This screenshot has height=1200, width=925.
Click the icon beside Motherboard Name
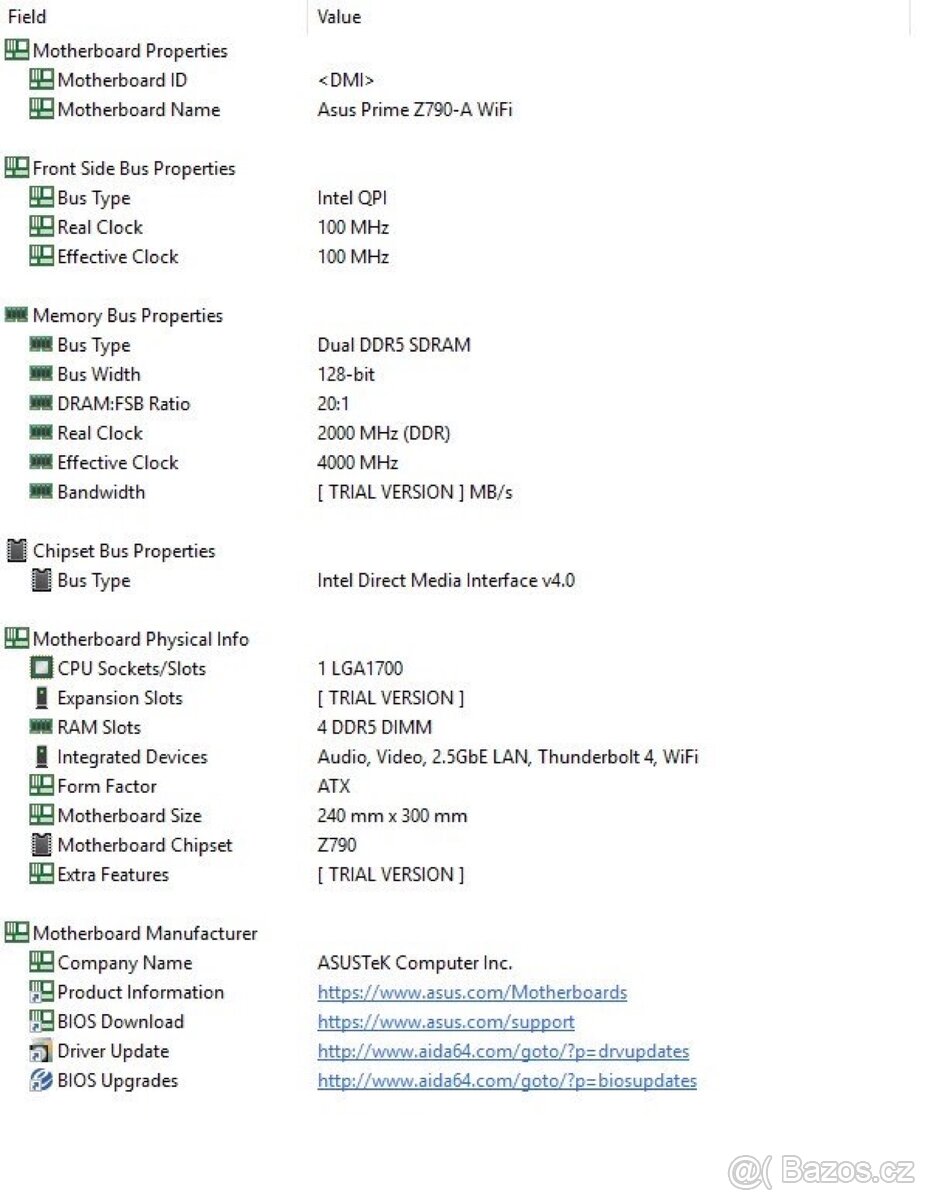(41, 109)
